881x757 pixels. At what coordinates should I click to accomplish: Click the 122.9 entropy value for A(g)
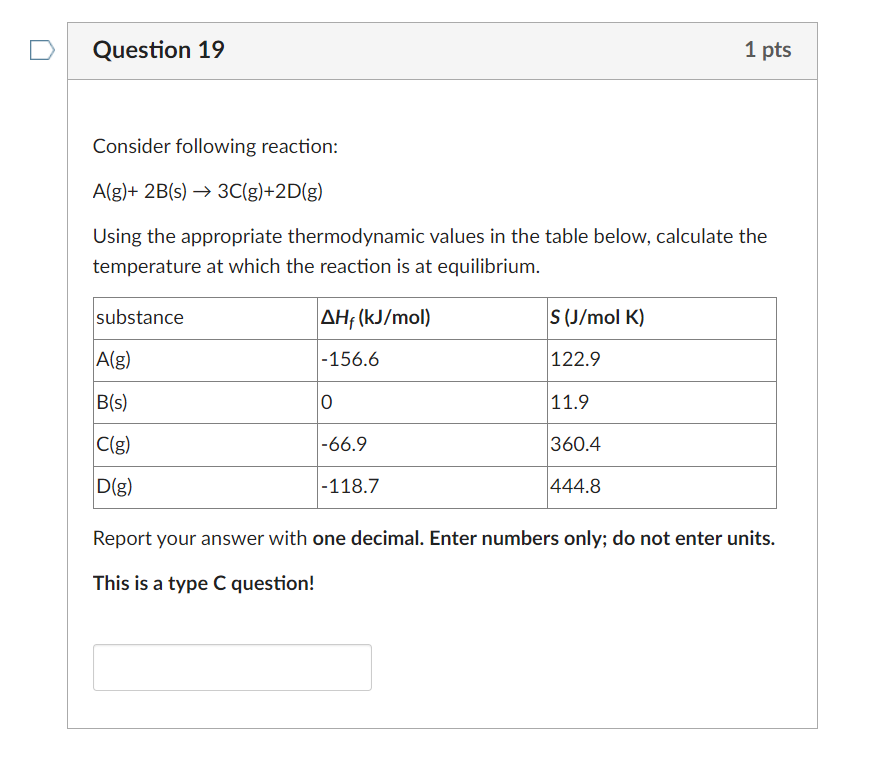(x=572, y=359)
